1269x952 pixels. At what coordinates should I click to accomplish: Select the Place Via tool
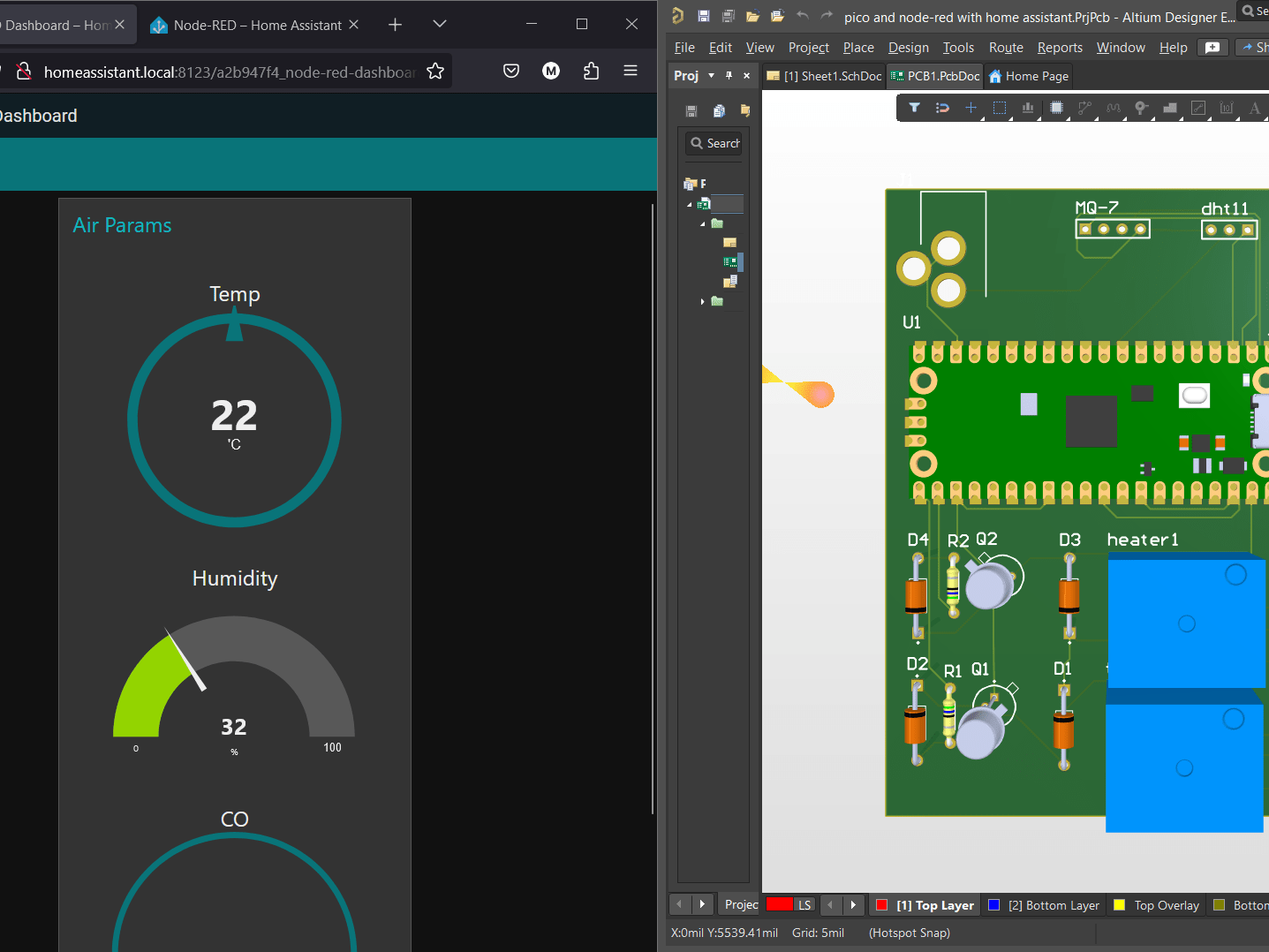pyautogui.click(x=1142, y=108)
